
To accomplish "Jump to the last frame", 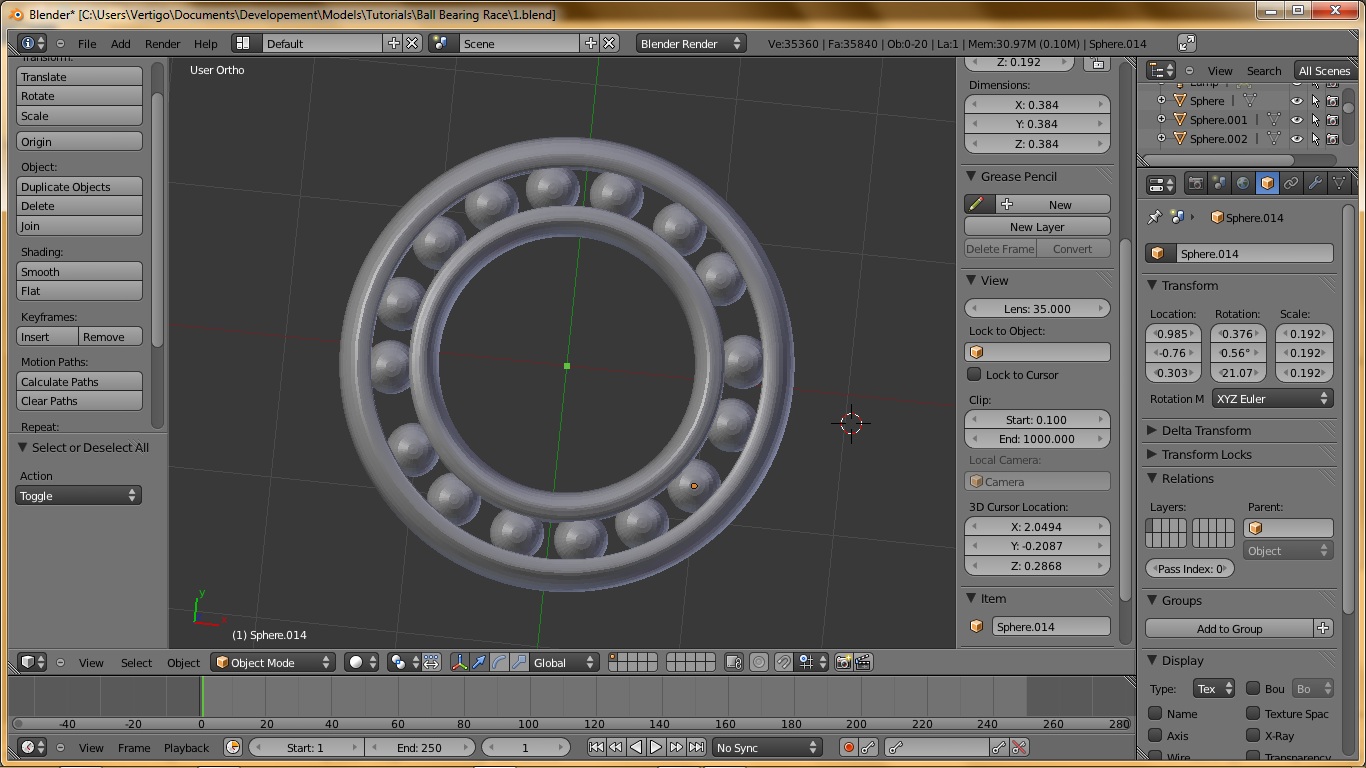I will 696,747.
